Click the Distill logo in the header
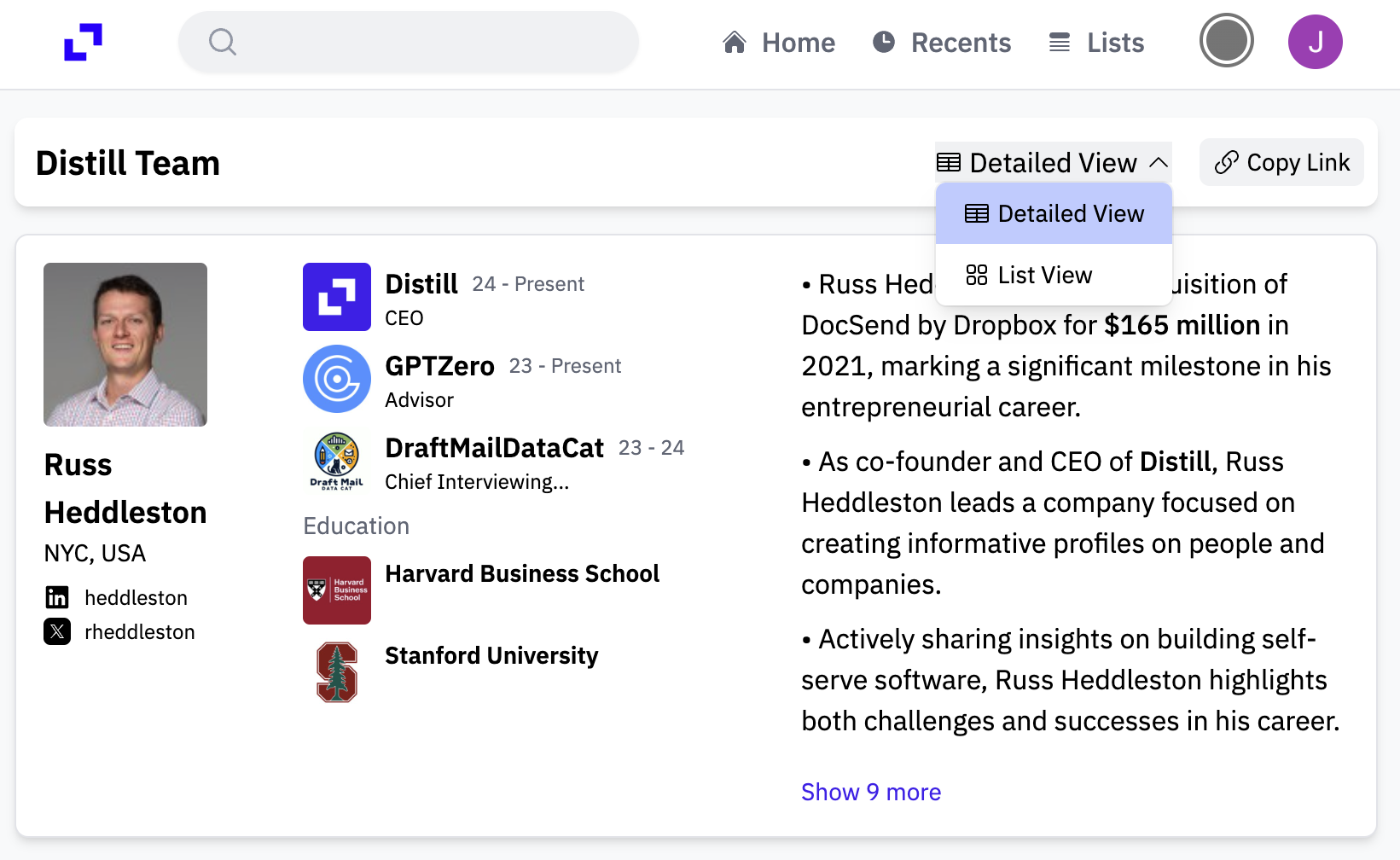 tap(83, 42)
